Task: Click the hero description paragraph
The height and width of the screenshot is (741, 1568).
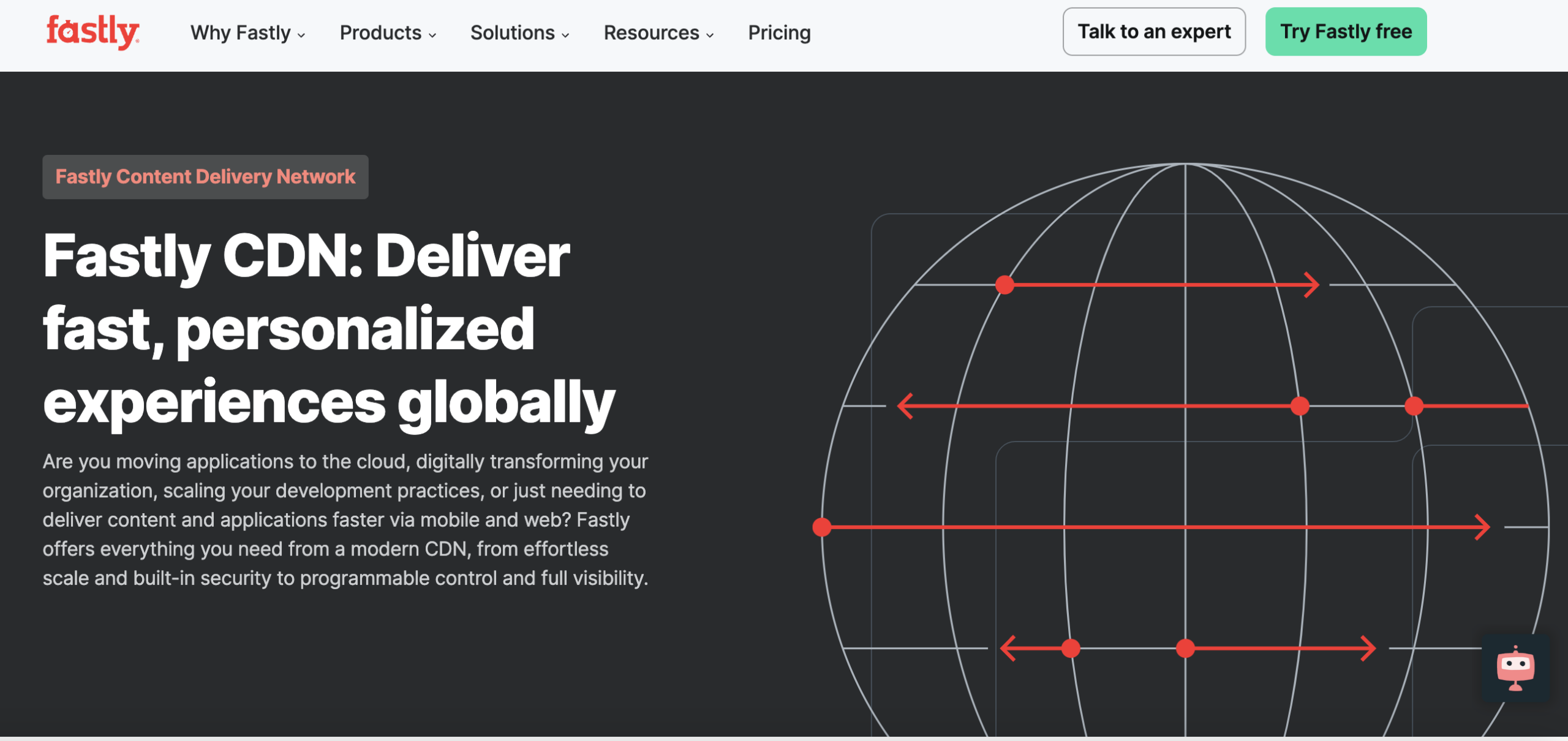Action: [x=343, y=519]
